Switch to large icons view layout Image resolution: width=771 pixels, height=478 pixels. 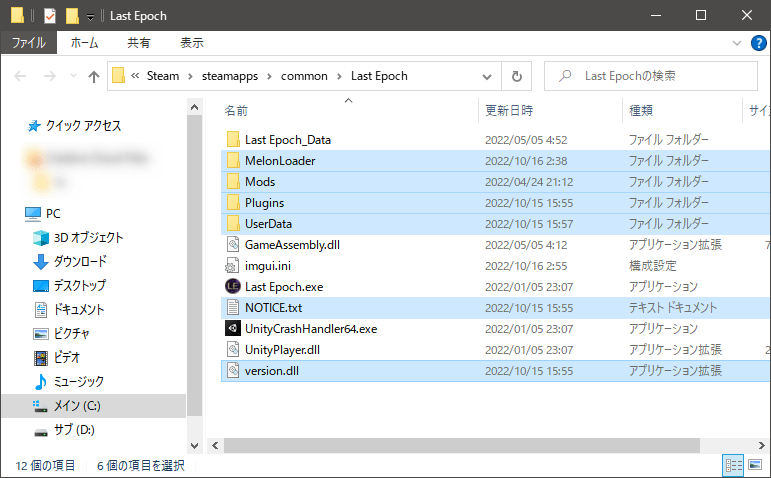pyautogui.click(x=755, y=465)
